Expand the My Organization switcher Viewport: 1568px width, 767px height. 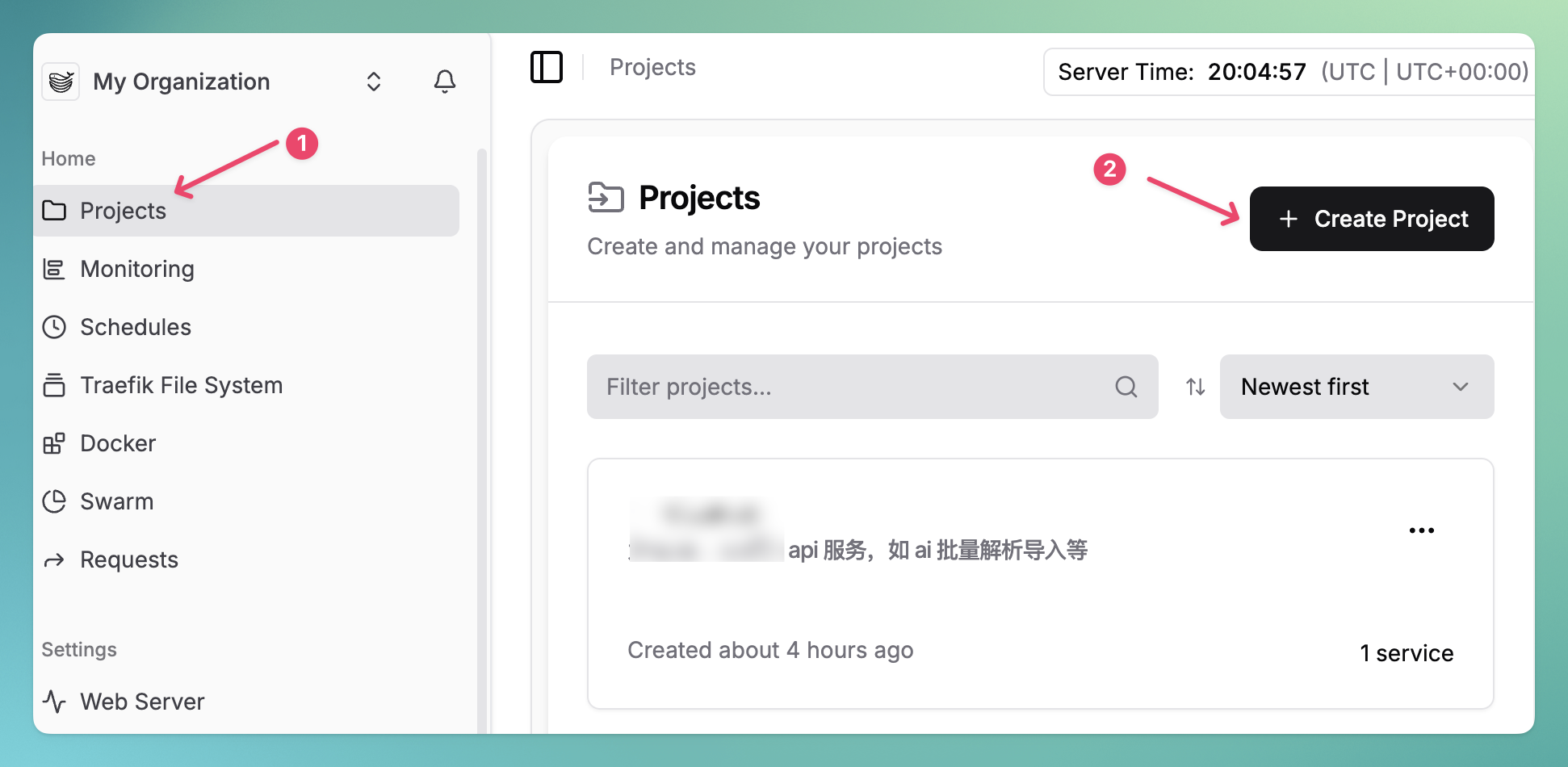373,82
